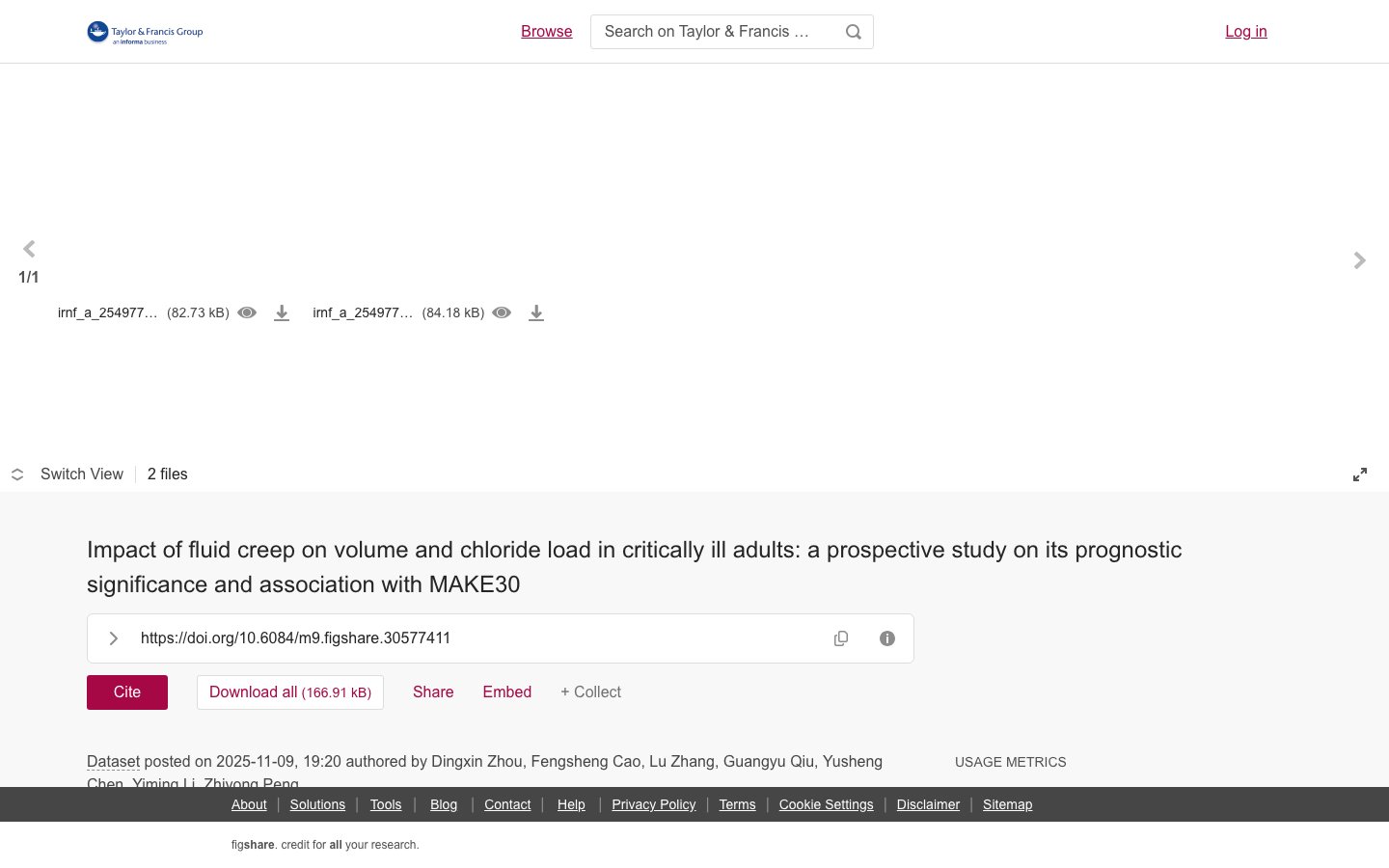Viewport: 1389px width, 868px height.
Task: Open the Privacy Policy footer link
Action: tap(654, 804)
